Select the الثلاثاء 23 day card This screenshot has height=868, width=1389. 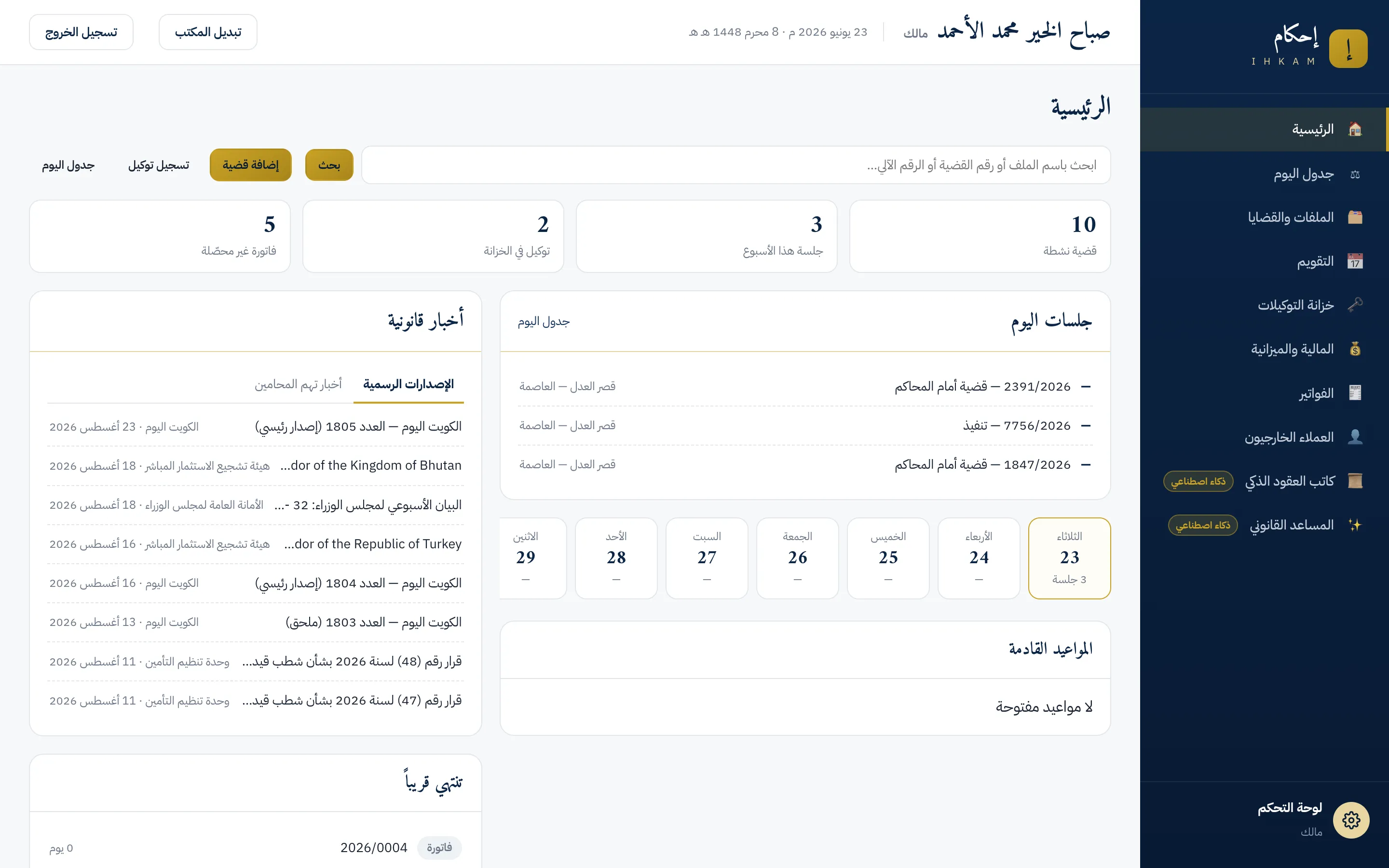coord(1069,558)
